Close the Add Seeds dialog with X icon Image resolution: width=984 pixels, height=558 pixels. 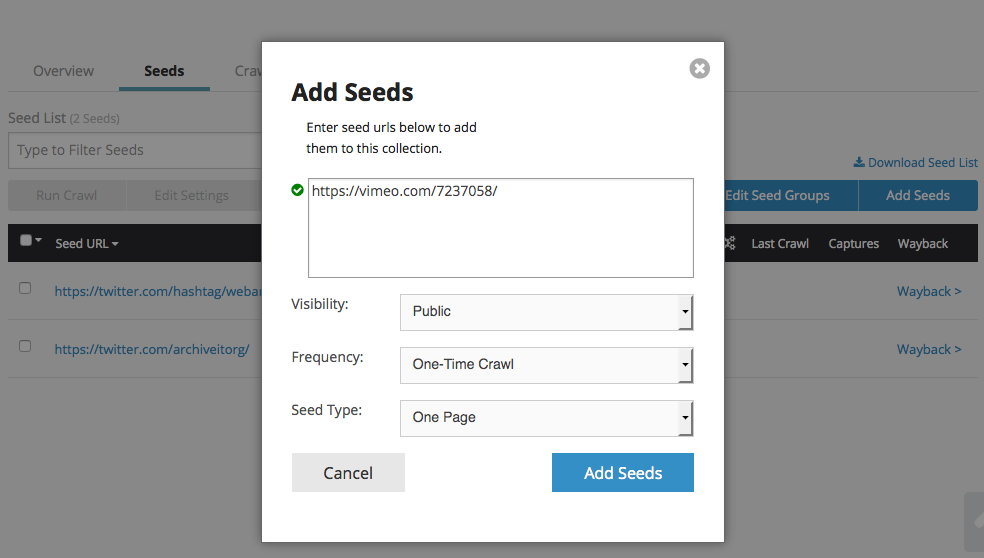pos(700,68)
